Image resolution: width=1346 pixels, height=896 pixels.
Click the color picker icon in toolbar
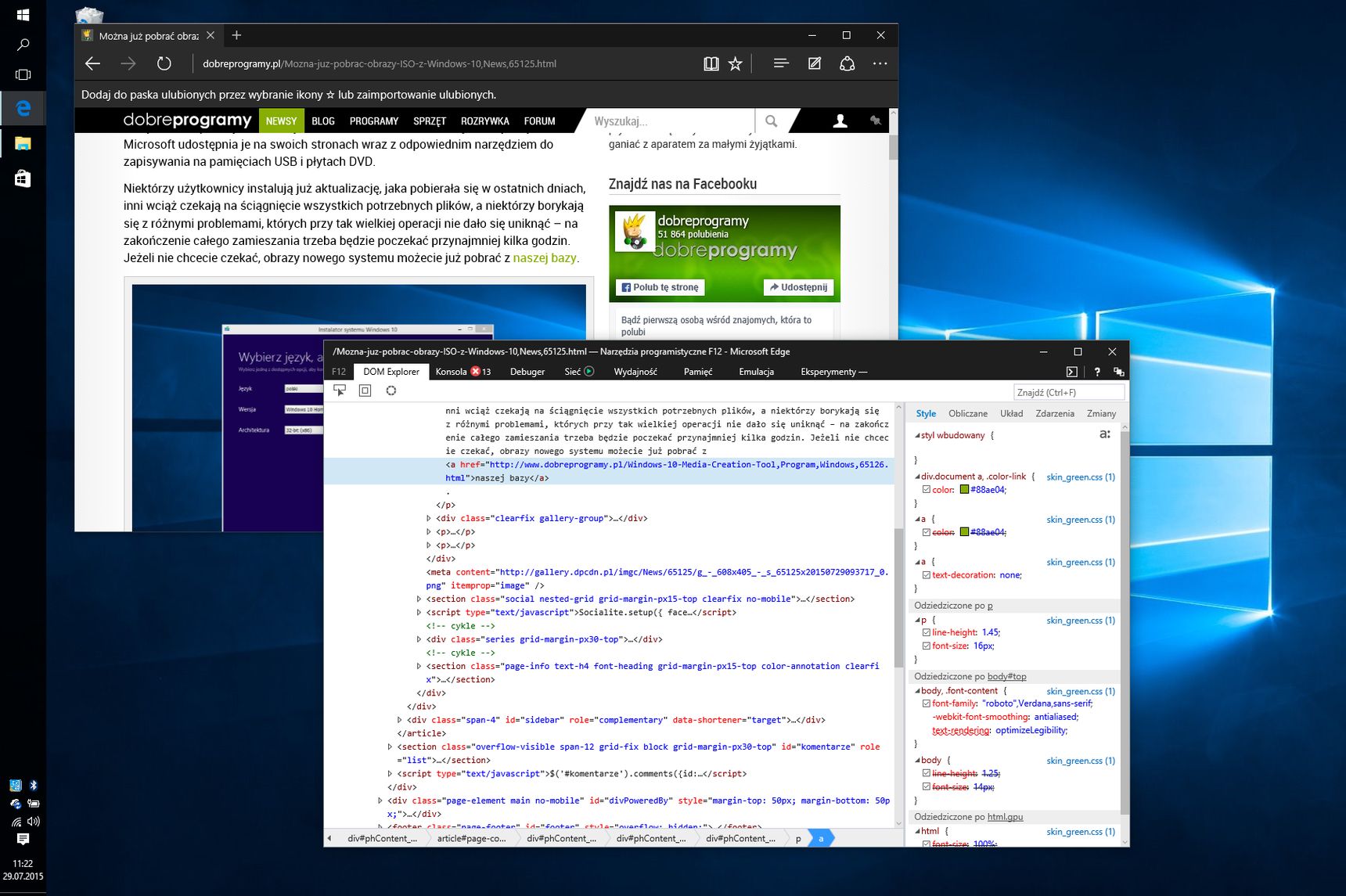pos(391,390)
